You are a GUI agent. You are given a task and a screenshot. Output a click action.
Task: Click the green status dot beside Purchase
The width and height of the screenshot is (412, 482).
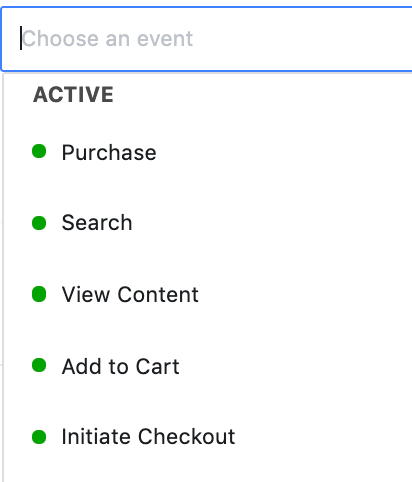click(x=39, y=151)
